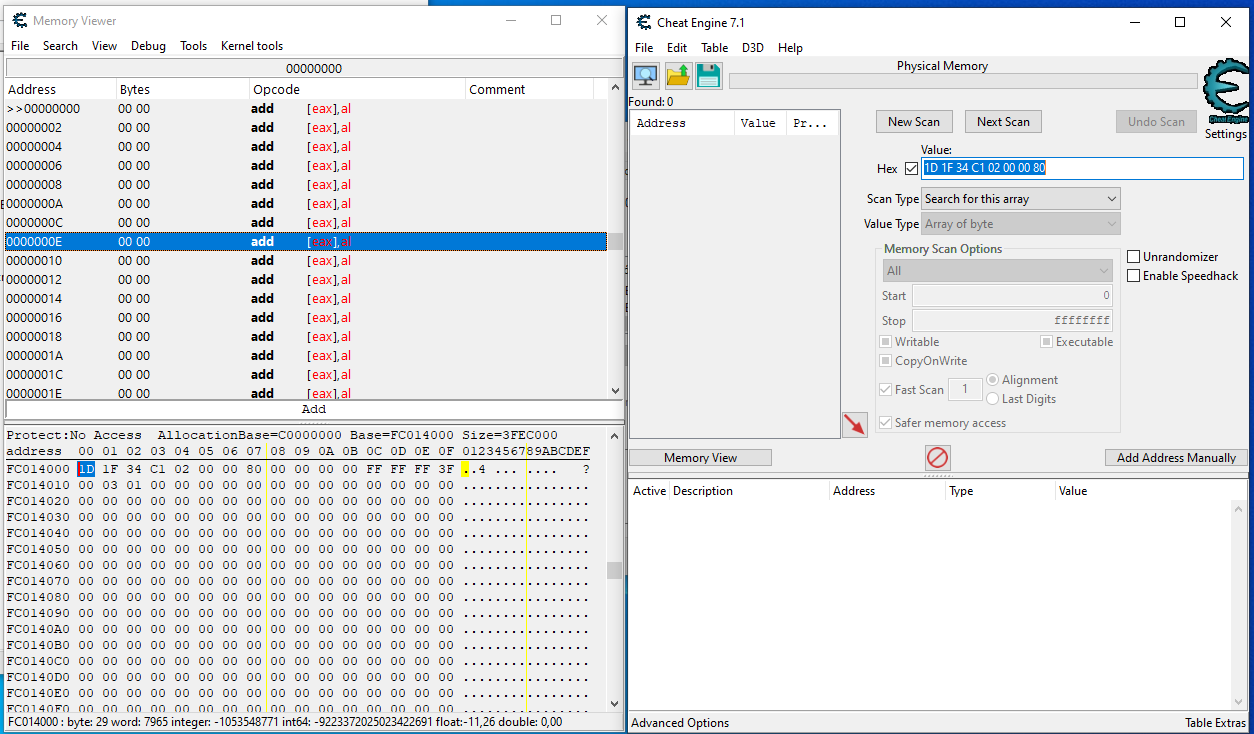1254x734 pixels.
Task: Open the Debug menu in Memory Viewer
Action: 148,45
